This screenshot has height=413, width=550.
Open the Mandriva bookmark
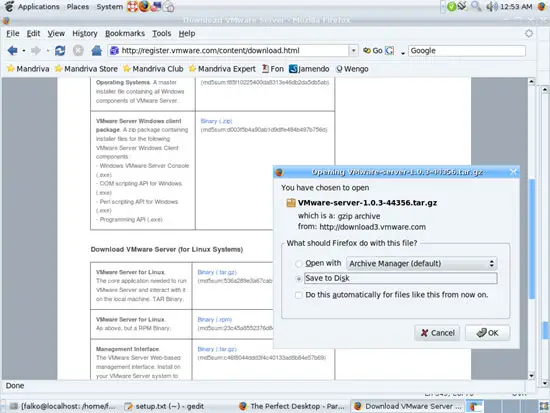tap(28, 69)
